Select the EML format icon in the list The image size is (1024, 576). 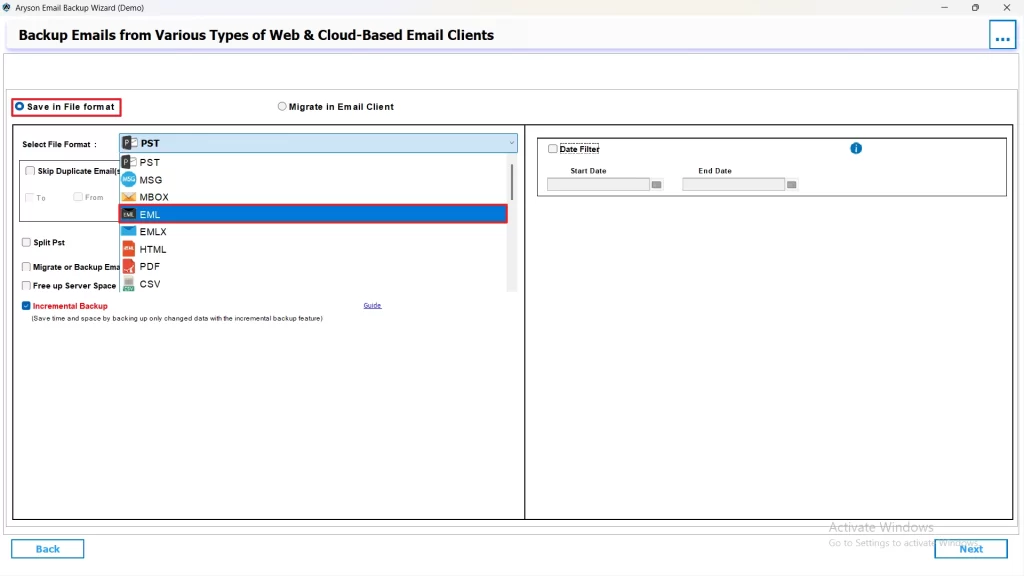(x=129, y=214)
